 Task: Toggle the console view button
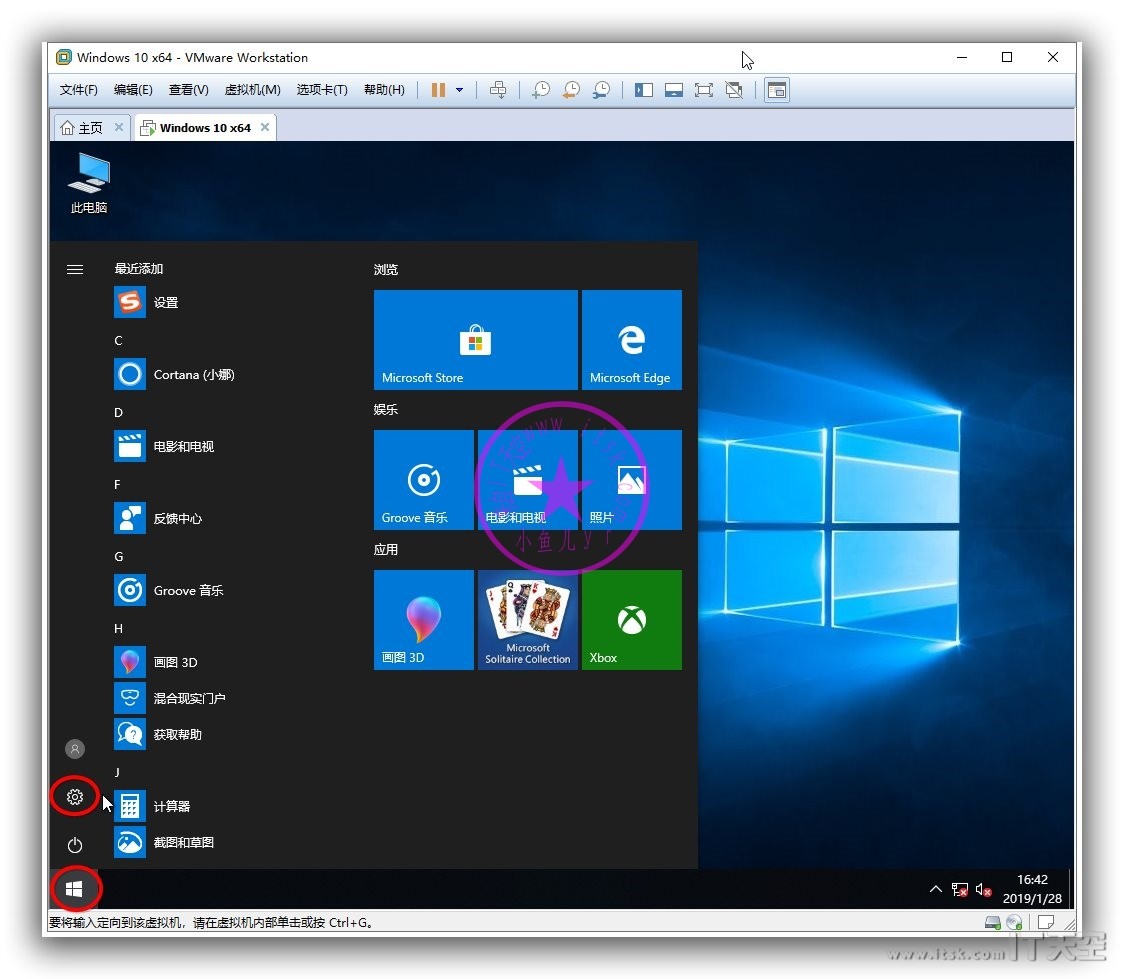776,90
